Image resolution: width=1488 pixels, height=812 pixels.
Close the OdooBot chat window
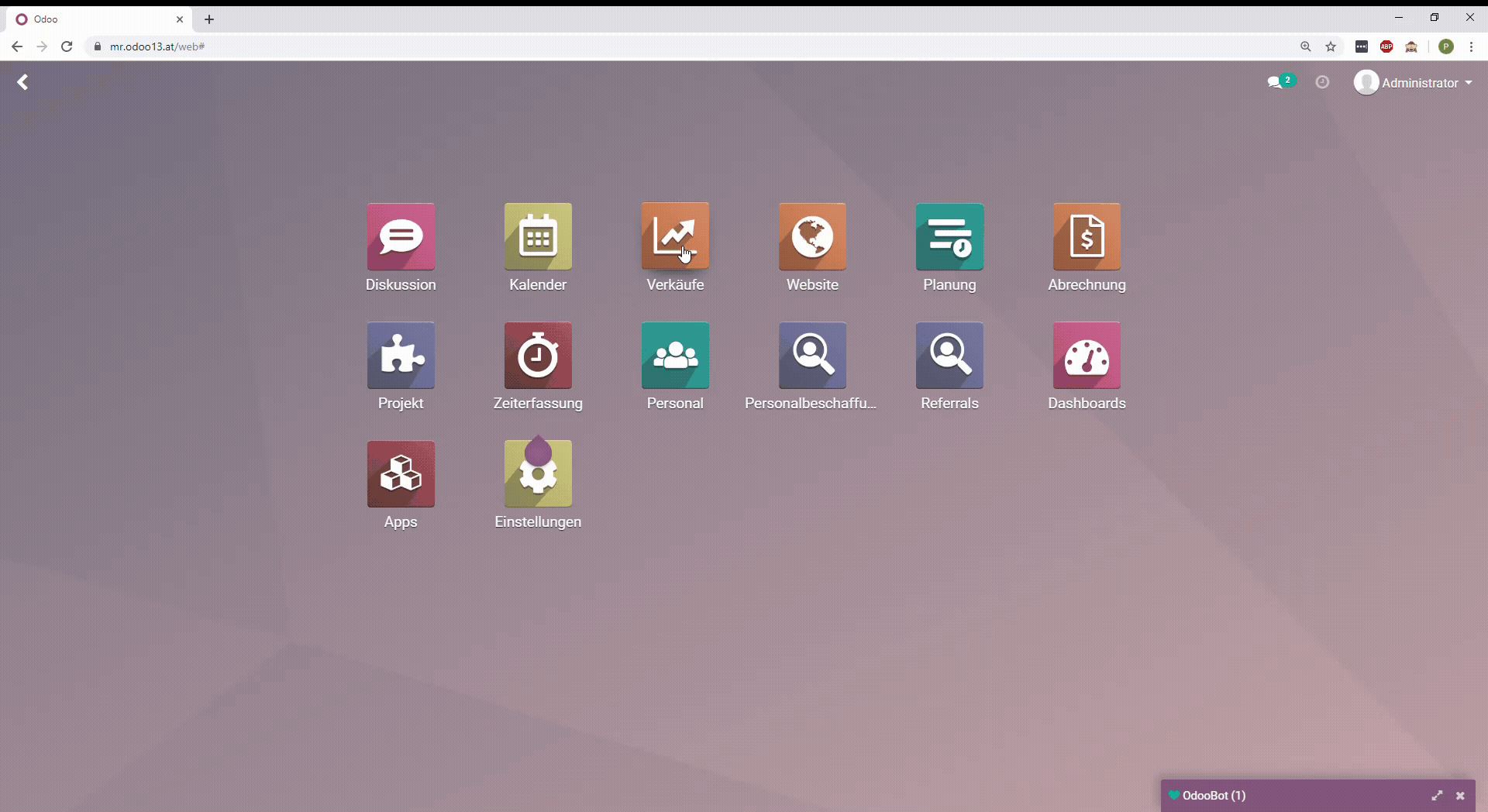(1460, 796)
